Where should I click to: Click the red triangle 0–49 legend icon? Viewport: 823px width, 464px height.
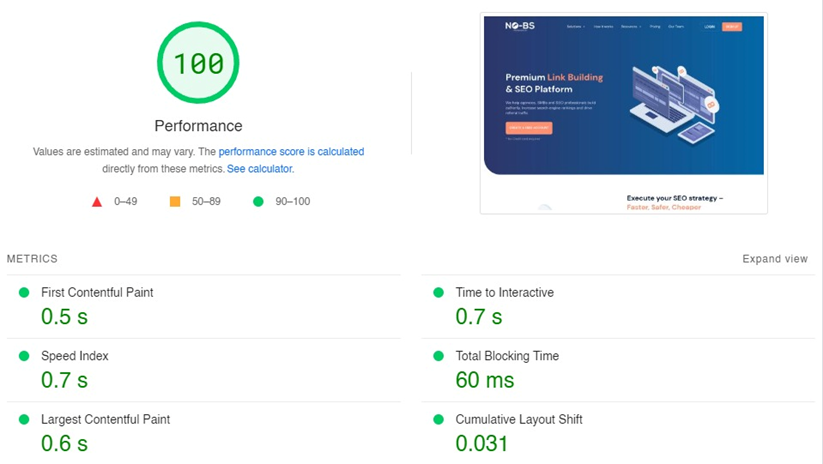click(x=97, y=202)
